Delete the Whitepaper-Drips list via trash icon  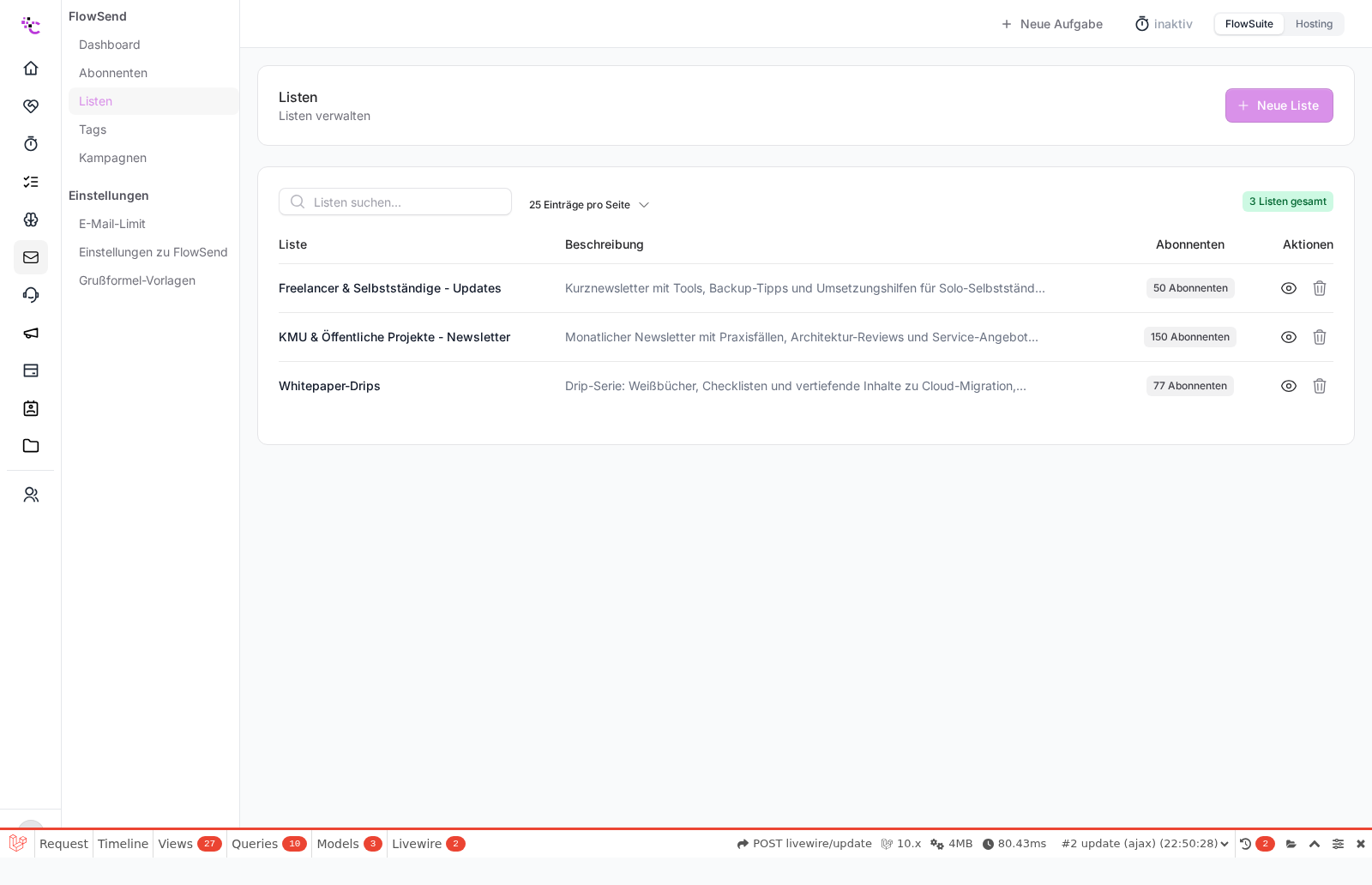[1320, 386]
